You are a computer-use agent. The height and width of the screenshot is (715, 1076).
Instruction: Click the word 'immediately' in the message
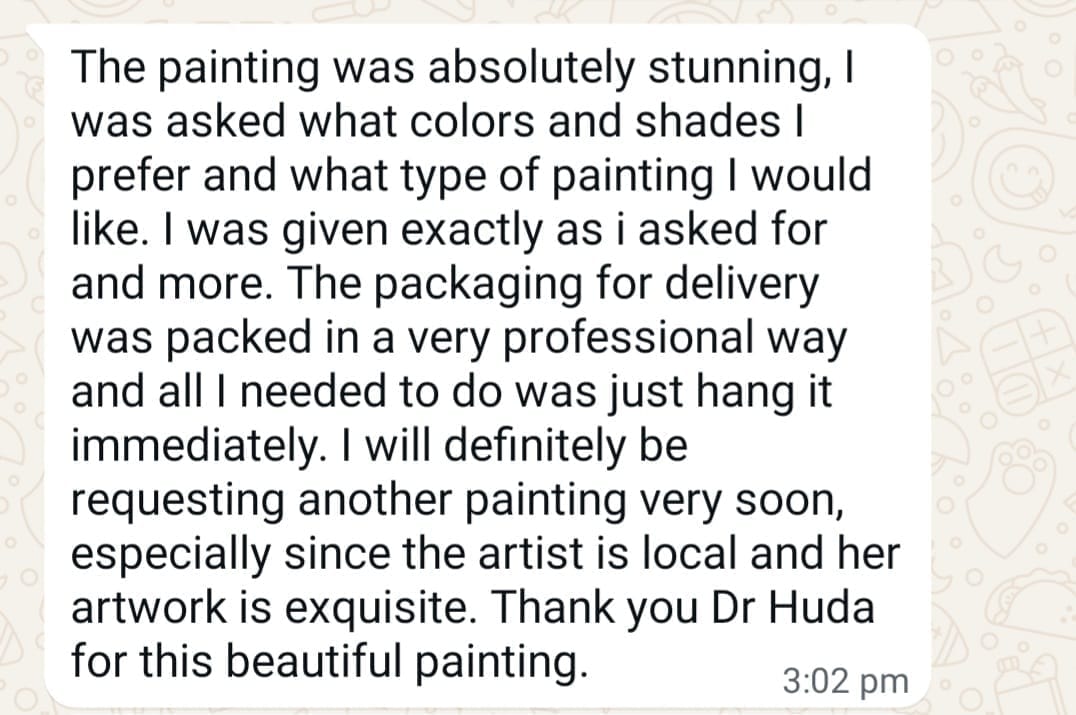click(x=194, y=447)
